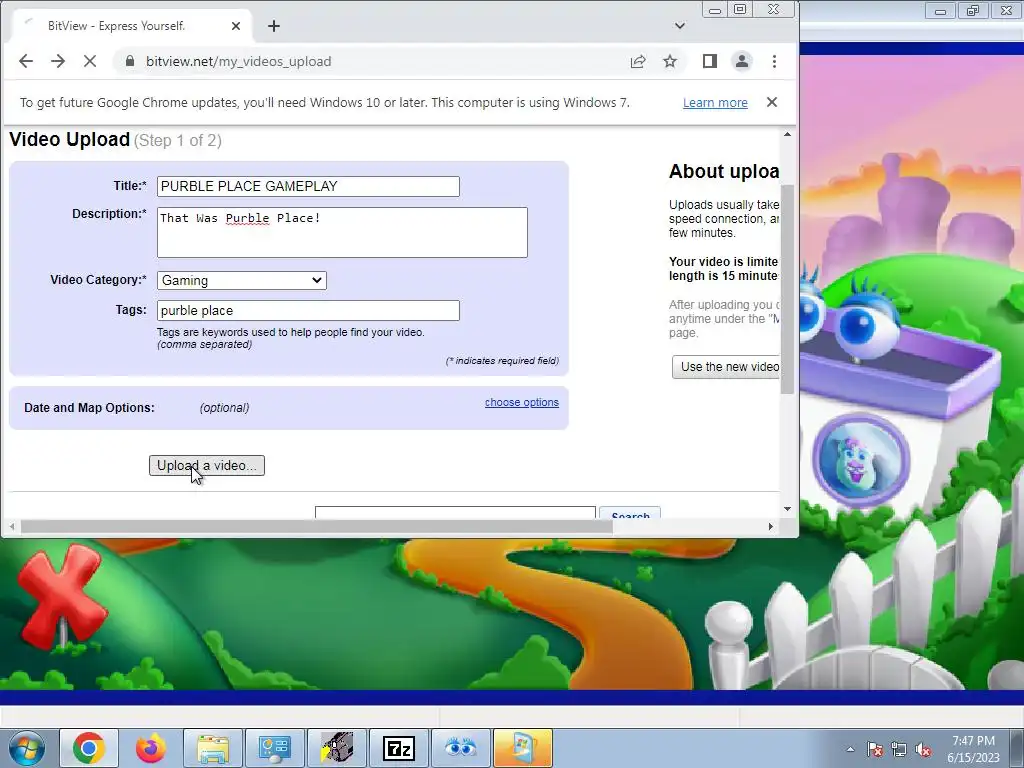Show hidden tray icons arrow
Image resolution: width=1024 pixels, height=768 pixels.
click(850, 749)
